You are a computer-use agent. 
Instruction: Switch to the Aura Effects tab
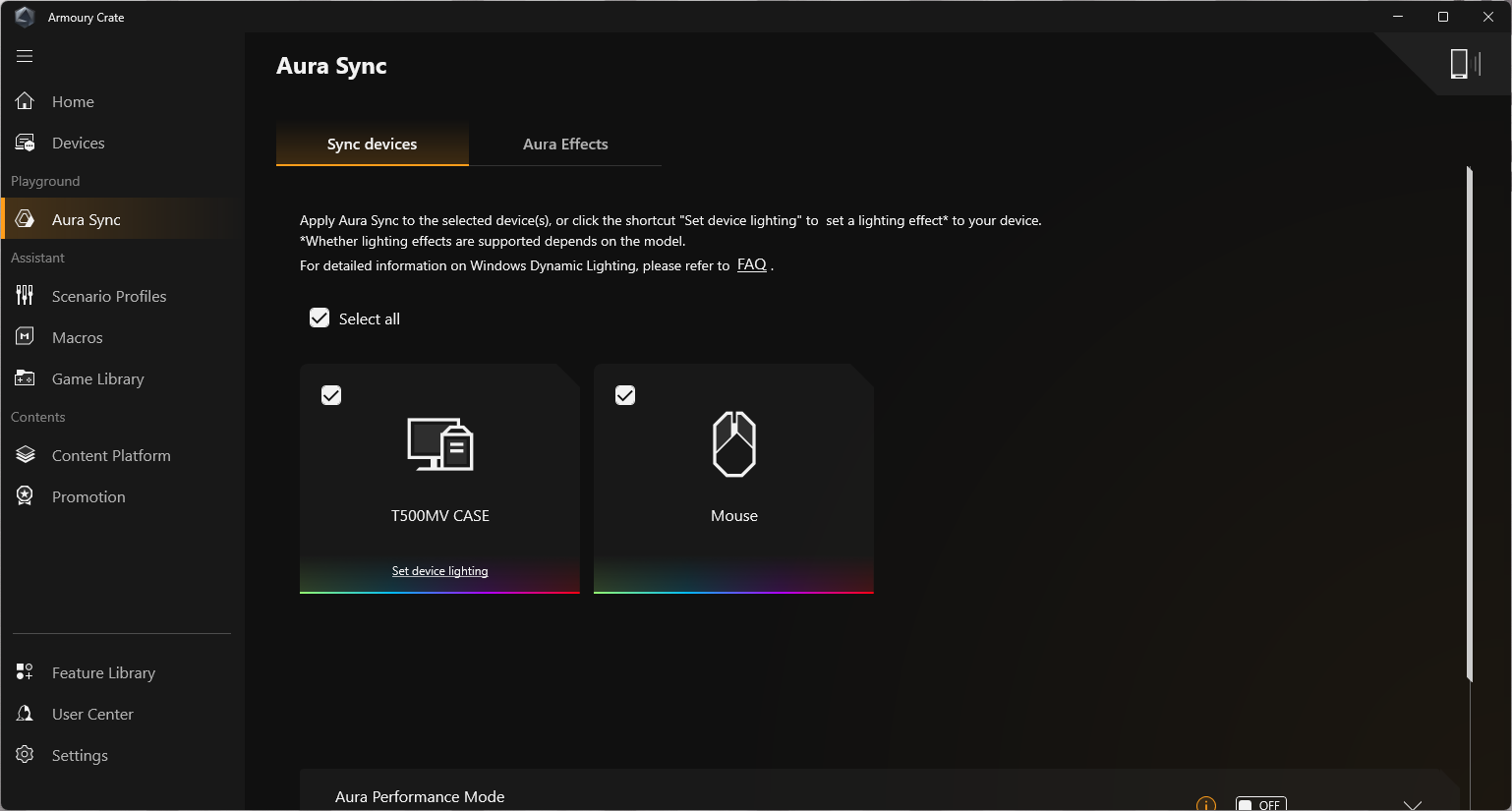coord(565,145)
